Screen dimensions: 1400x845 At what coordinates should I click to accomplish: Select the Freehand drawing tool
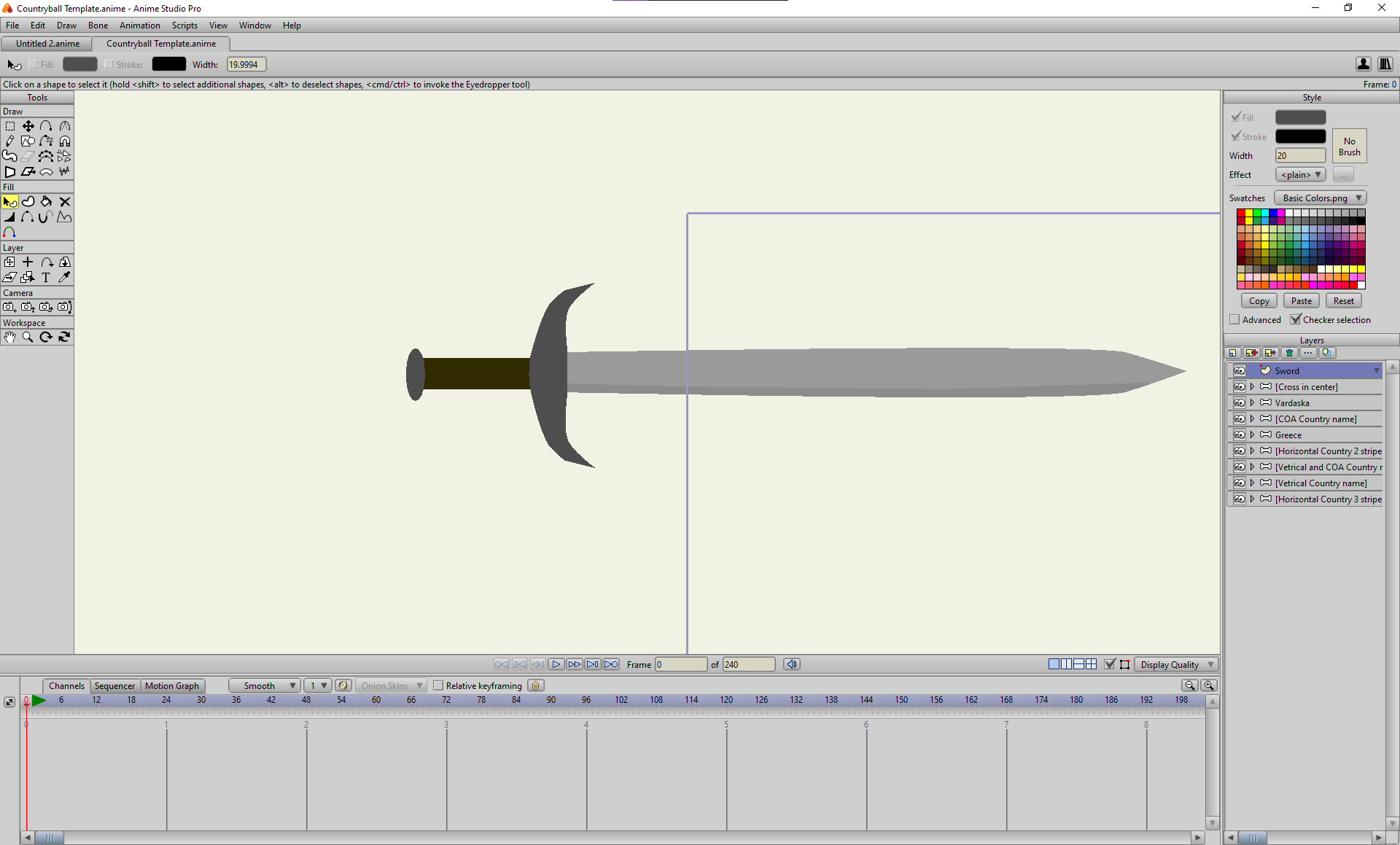[x=9, y=141]
